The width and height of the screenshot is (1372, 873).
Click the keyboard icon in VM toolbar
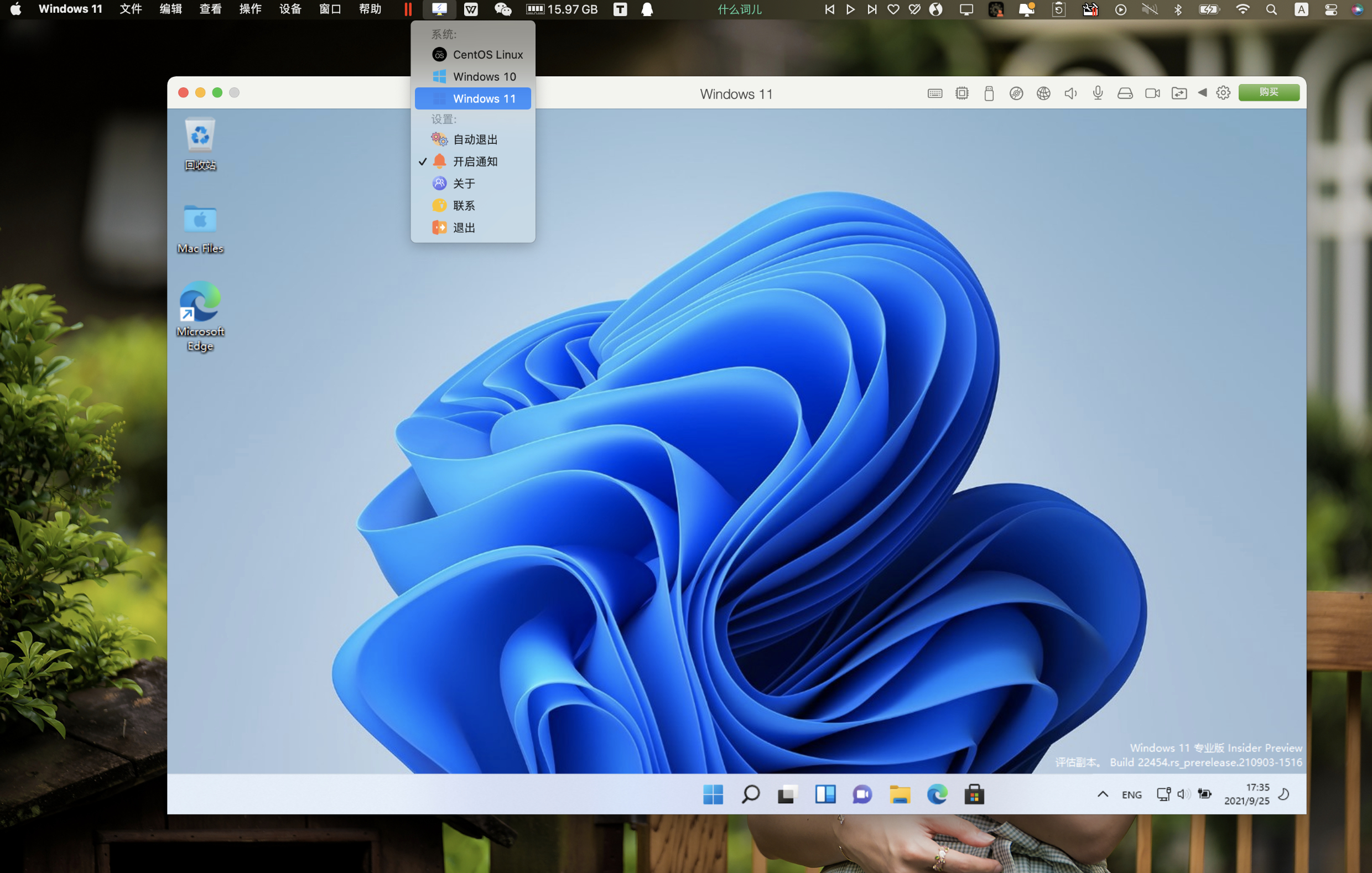click(934, 93)
